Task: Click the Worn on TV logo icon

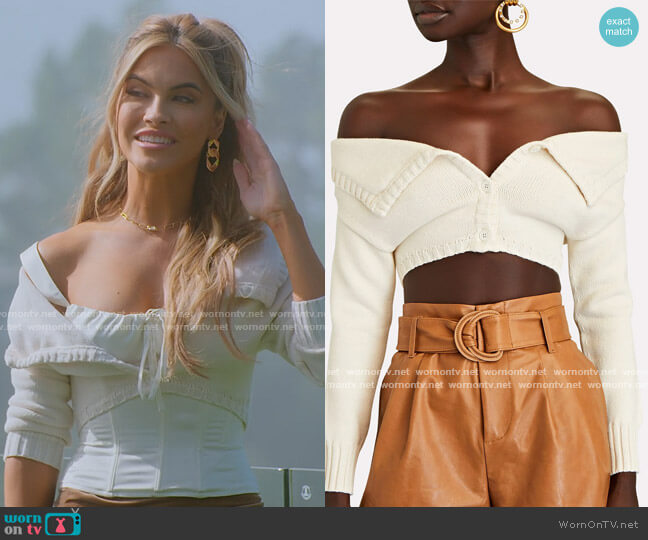Action: [x=43, y=523]
